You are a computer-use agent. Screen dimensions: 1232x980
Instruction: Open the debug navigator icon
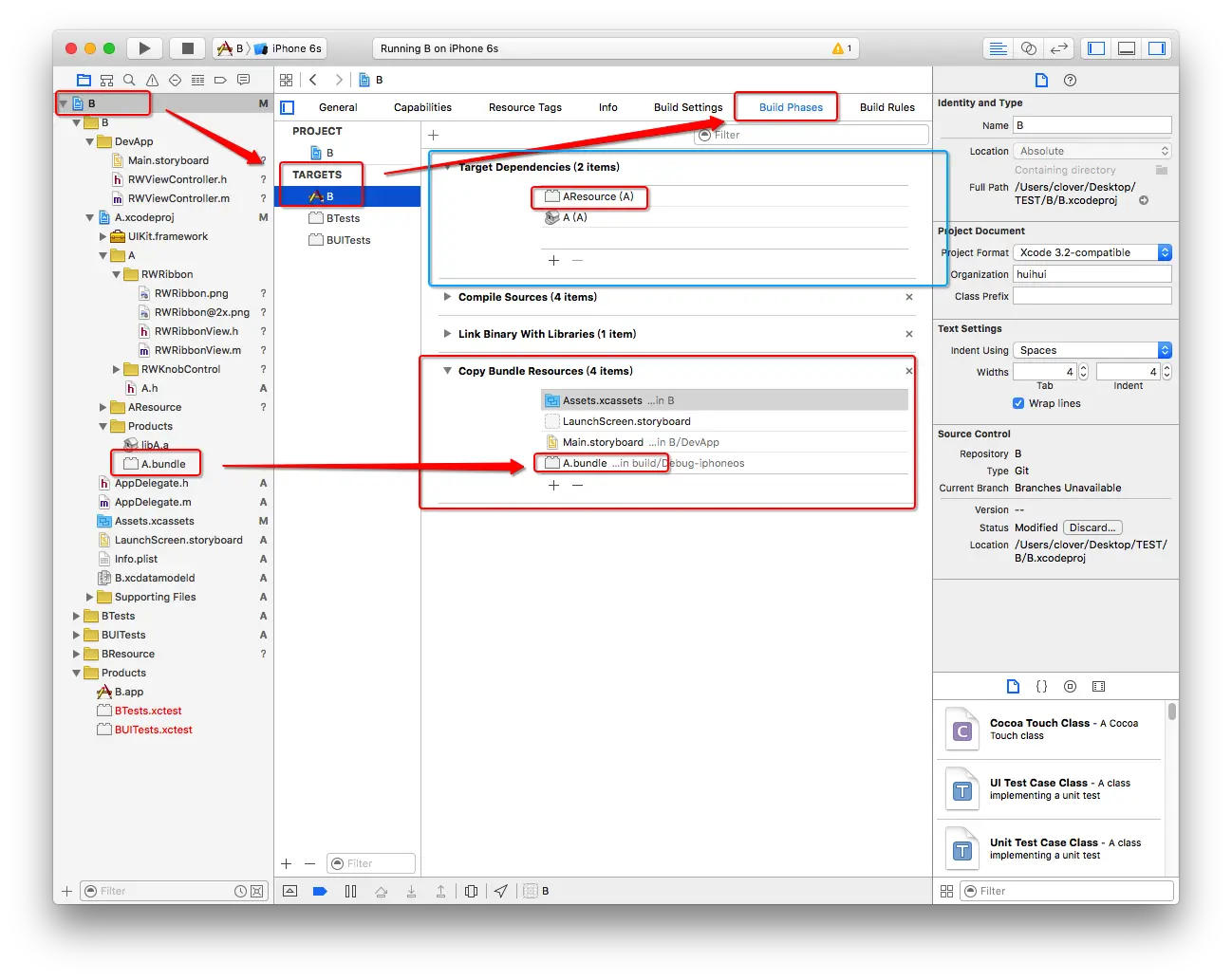[197, 81]
